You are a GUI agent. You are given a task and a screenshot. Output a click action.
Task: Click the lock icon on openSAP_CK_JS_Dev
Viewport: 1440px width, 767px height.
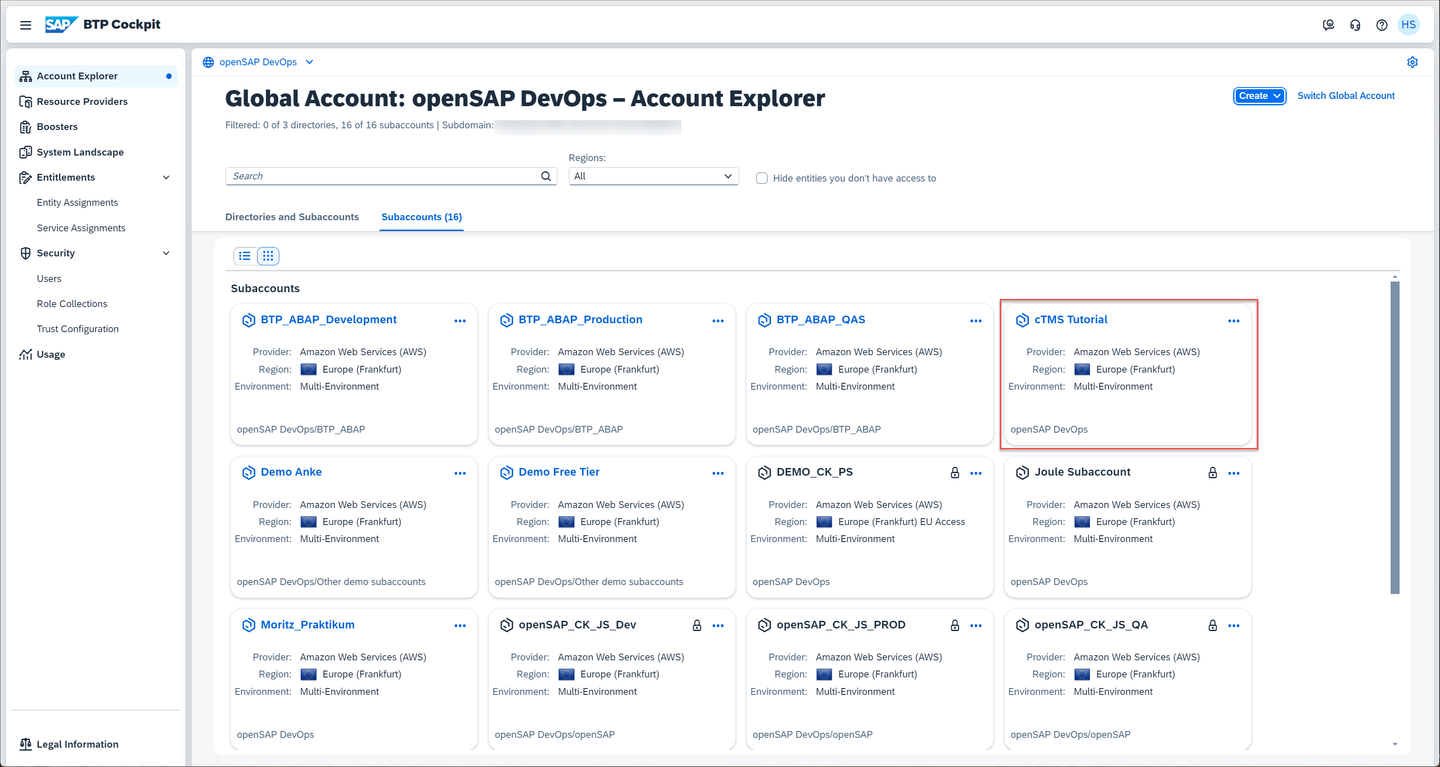pyautogui.click(x=697, y=626)
